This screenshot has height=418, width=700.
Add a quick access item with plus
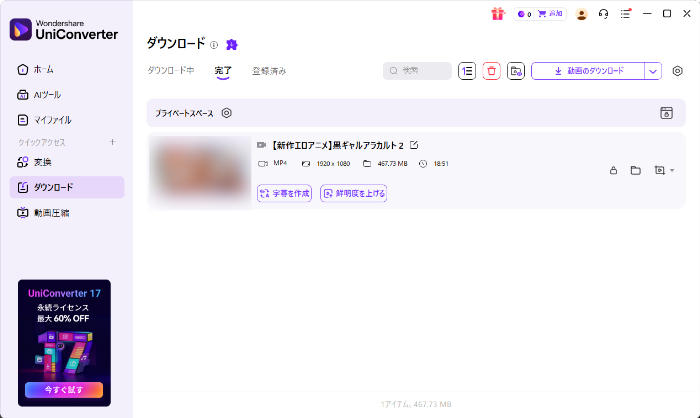click(x=112, y=142)
